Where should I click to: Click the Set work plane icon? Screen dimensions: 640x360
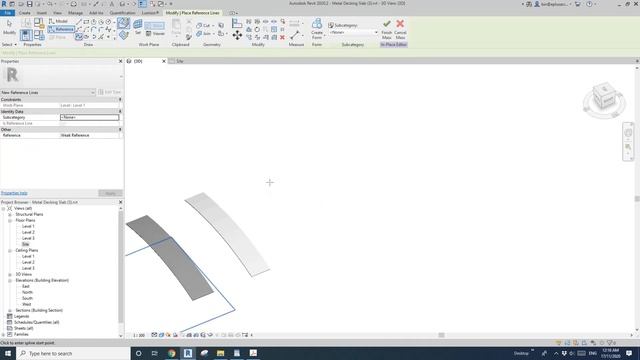[x=138, y=27]
